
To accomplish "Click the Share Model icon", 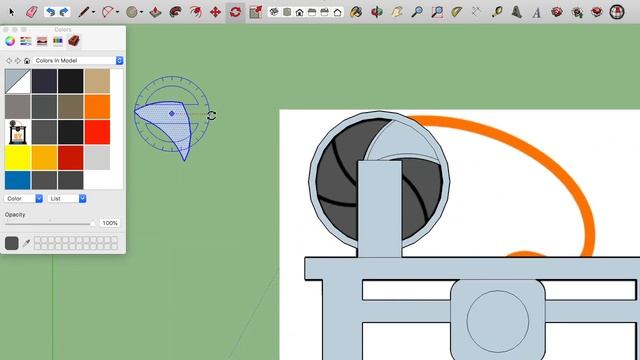I will tap(577, 12).
